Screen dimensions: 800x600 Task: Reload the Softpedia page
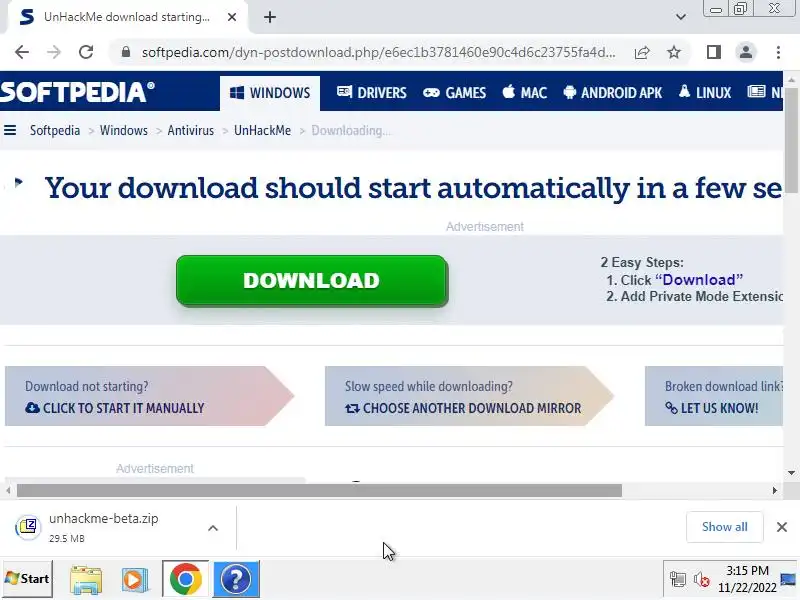86,52
